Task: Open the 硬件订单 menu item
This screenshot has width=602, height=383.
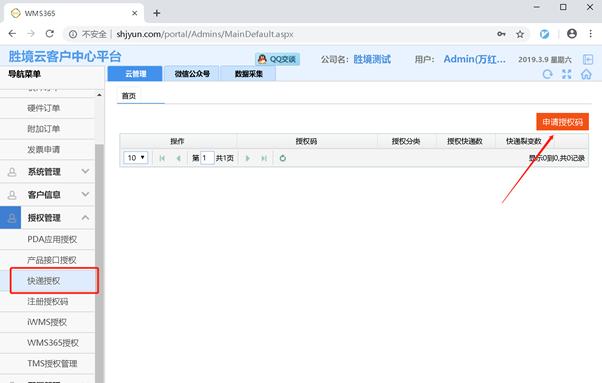Action: (47, 108)
